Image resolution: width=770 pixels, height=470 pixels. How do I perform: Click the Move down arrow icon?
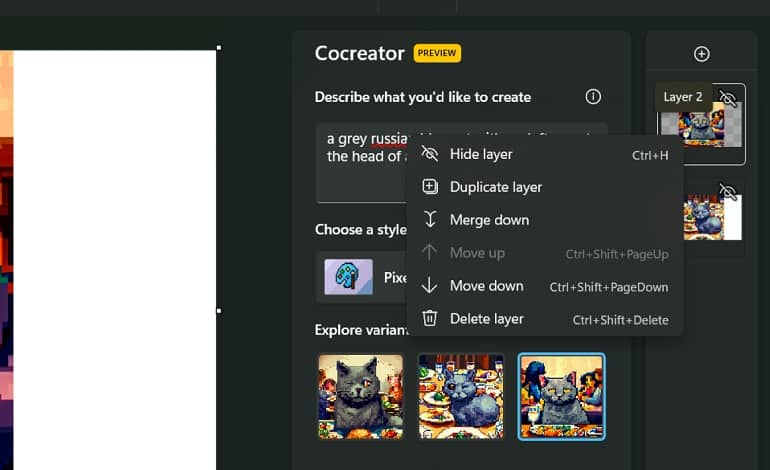[429, 285]
